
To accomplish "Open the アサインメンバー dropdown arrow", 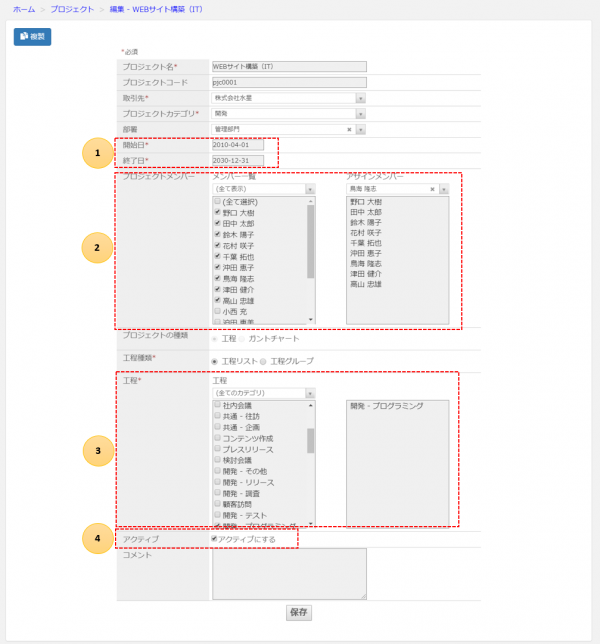I will (x=444, y=189).
